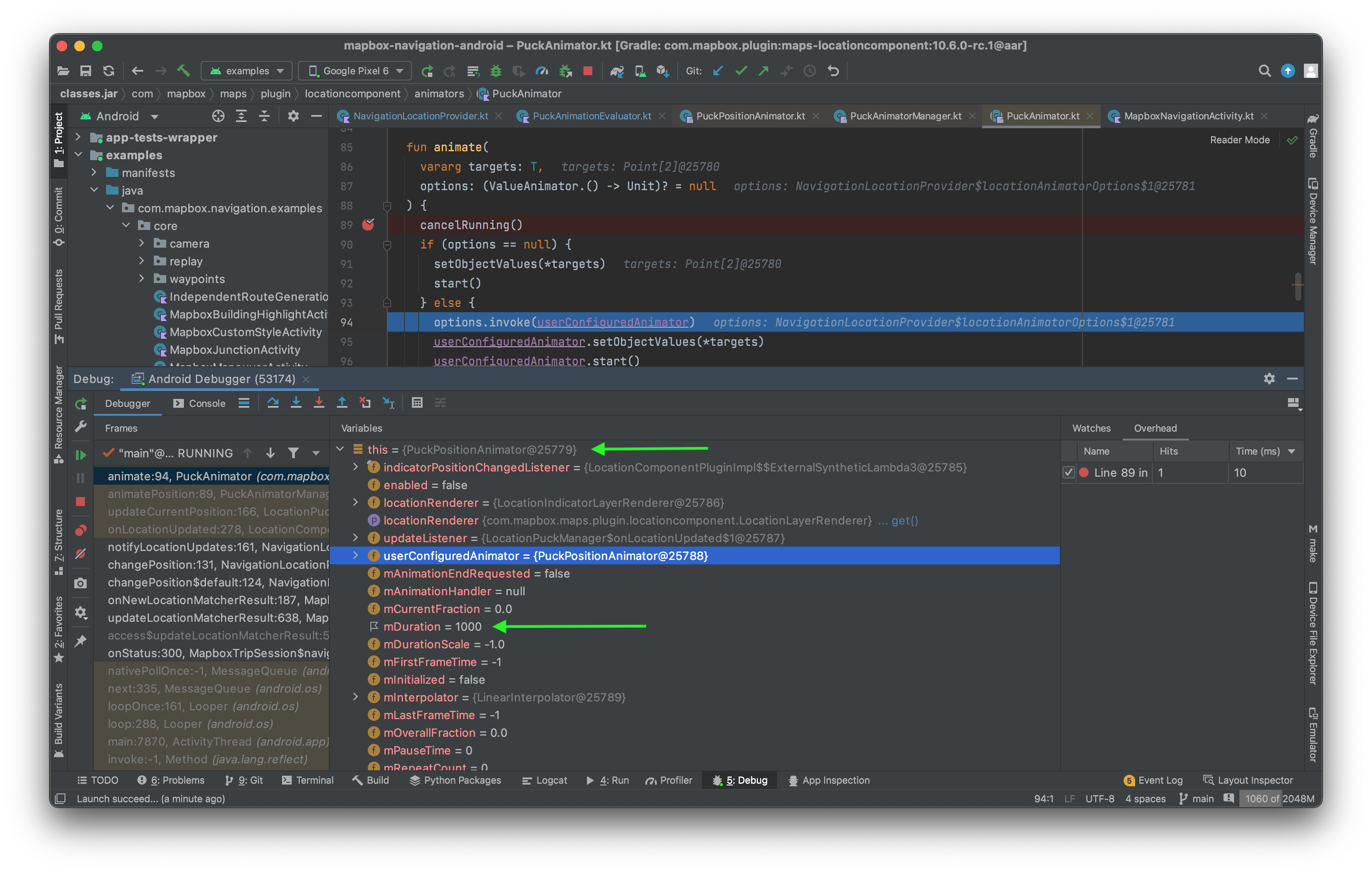Select the Step Over debugger icon
This screenshot has width=1372, height=873.
click(274, 402)
